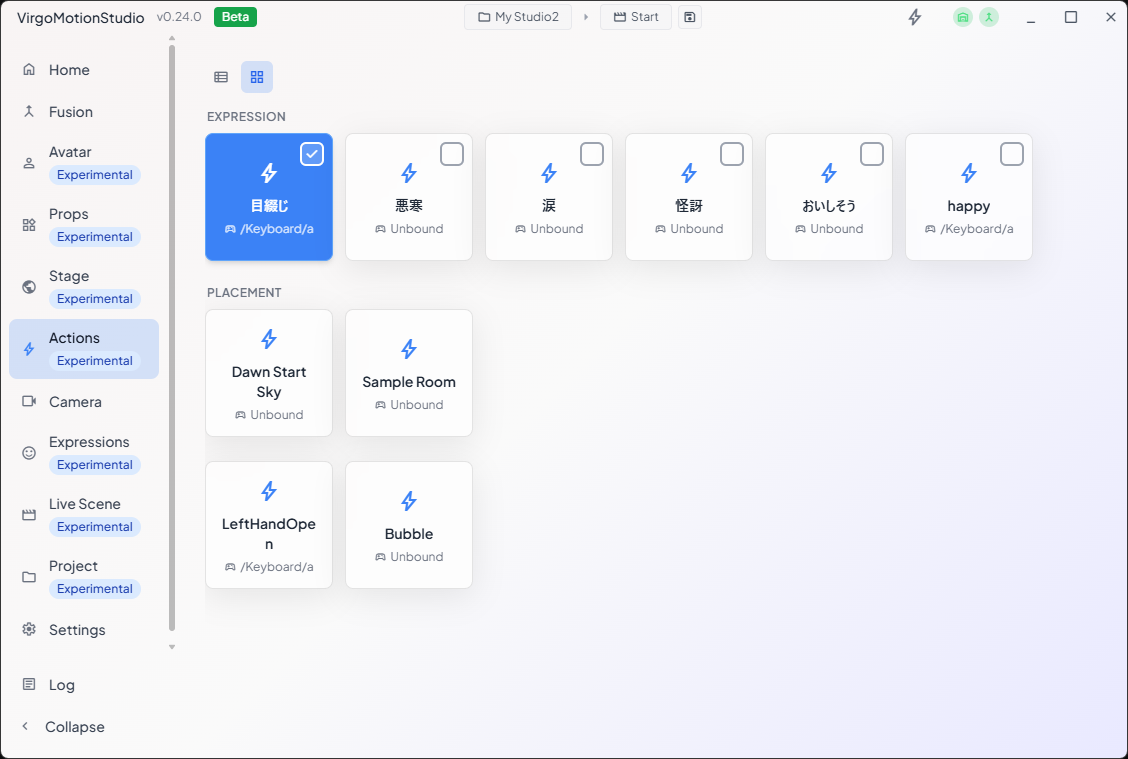Open the Fusion section

click(84, 112)
